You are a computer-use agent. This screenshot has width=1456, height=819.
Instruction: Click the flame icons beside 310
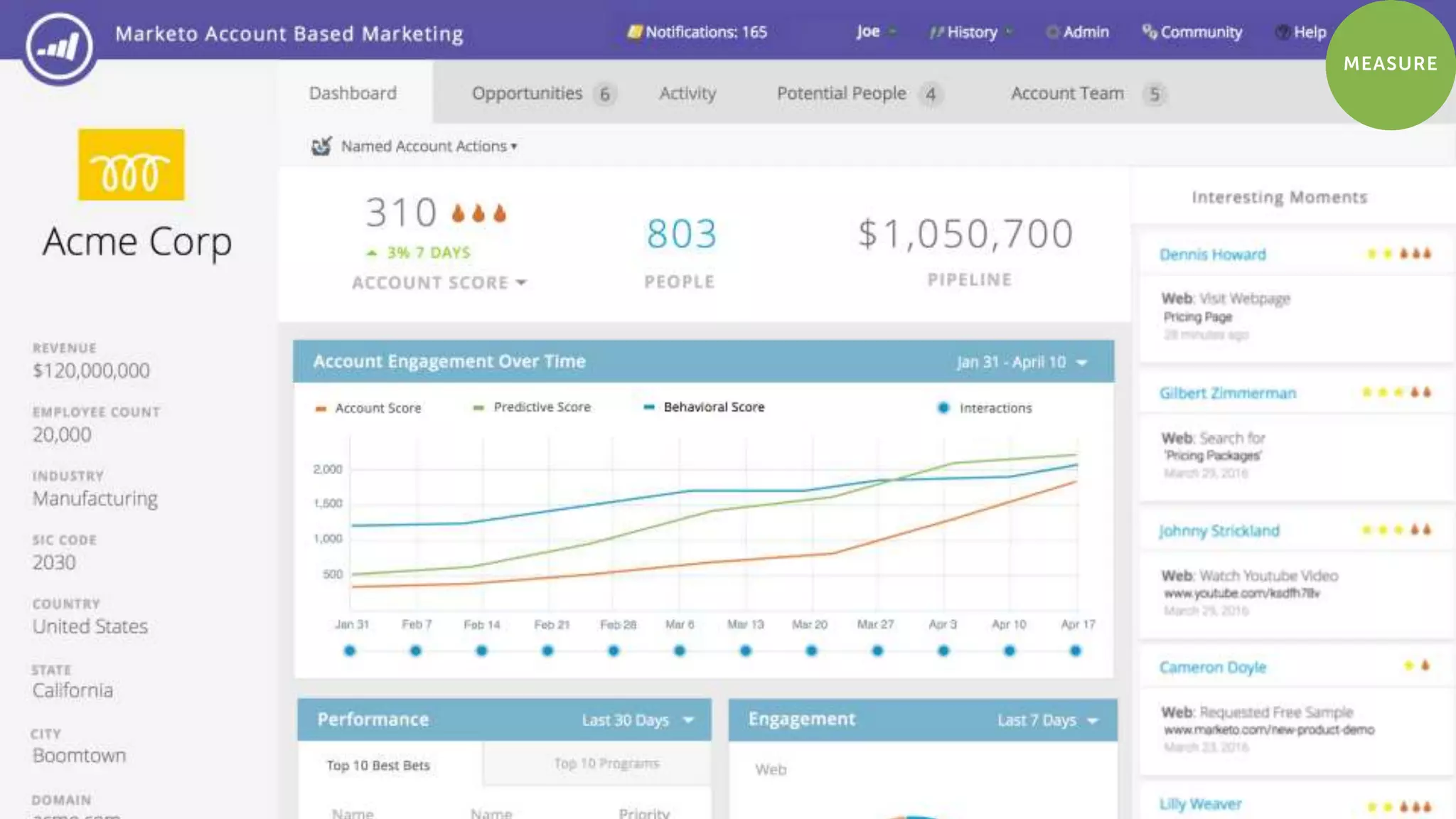tap(479, 213)
